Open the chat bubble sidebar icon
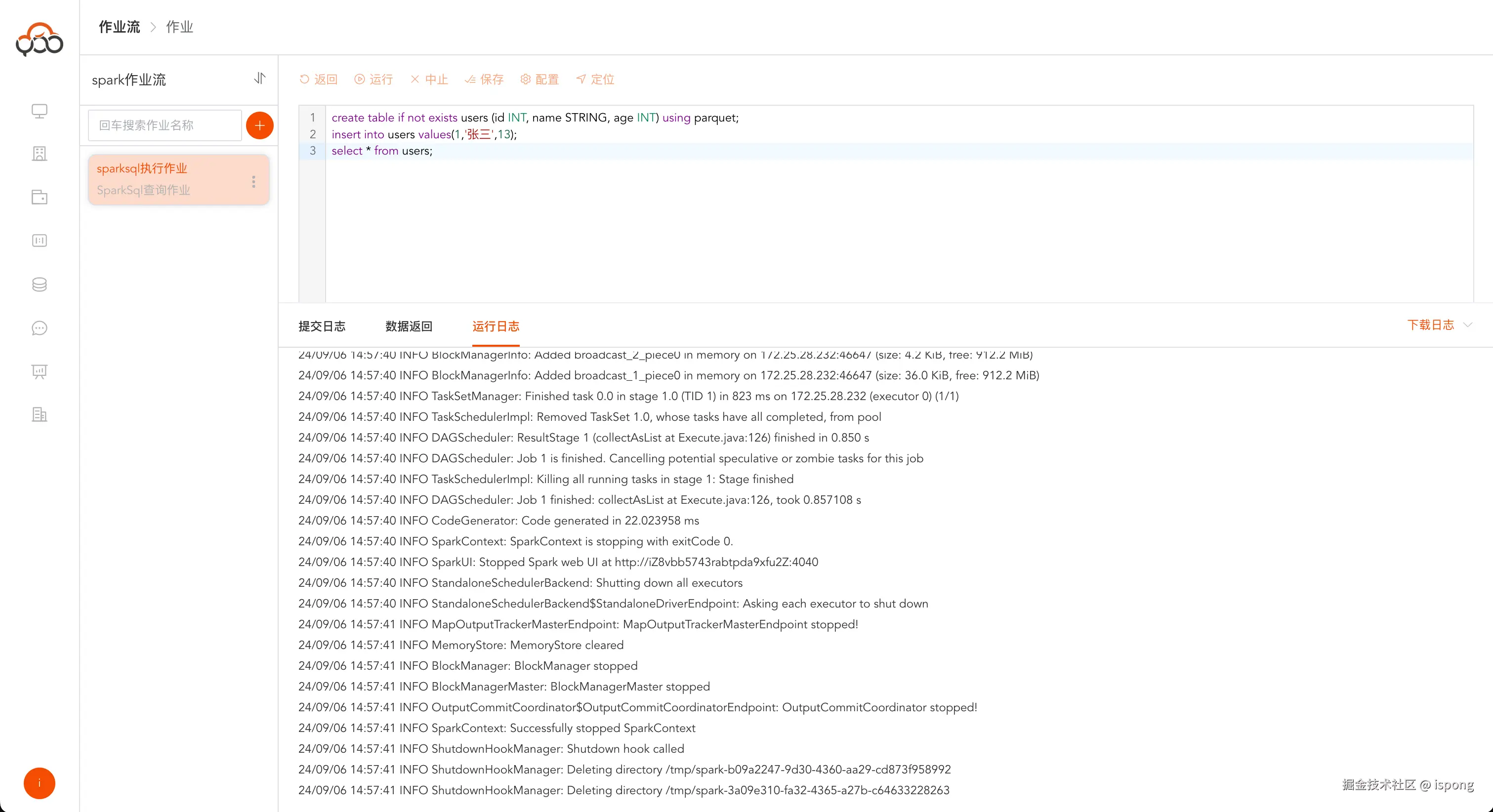The image size is (1493, 812). point(40,328)
